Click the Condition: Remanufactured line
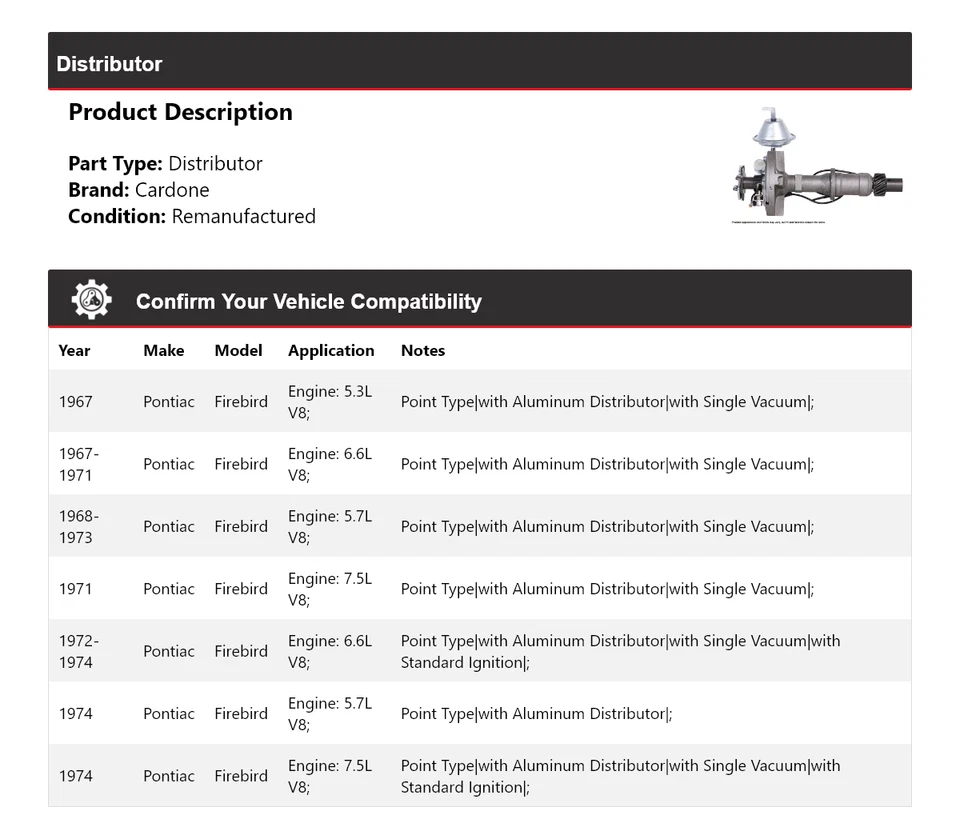960x839 pixels. click(192, 216)
